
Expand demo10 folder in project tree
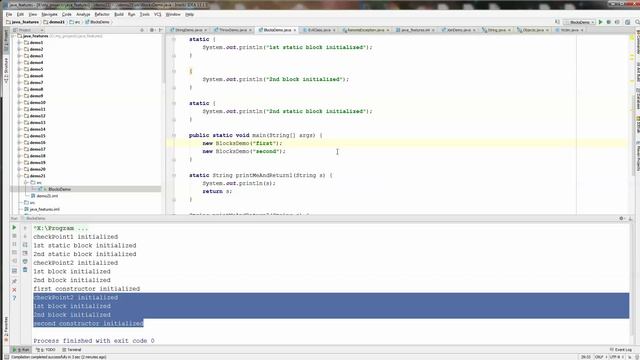coord(19,102)
